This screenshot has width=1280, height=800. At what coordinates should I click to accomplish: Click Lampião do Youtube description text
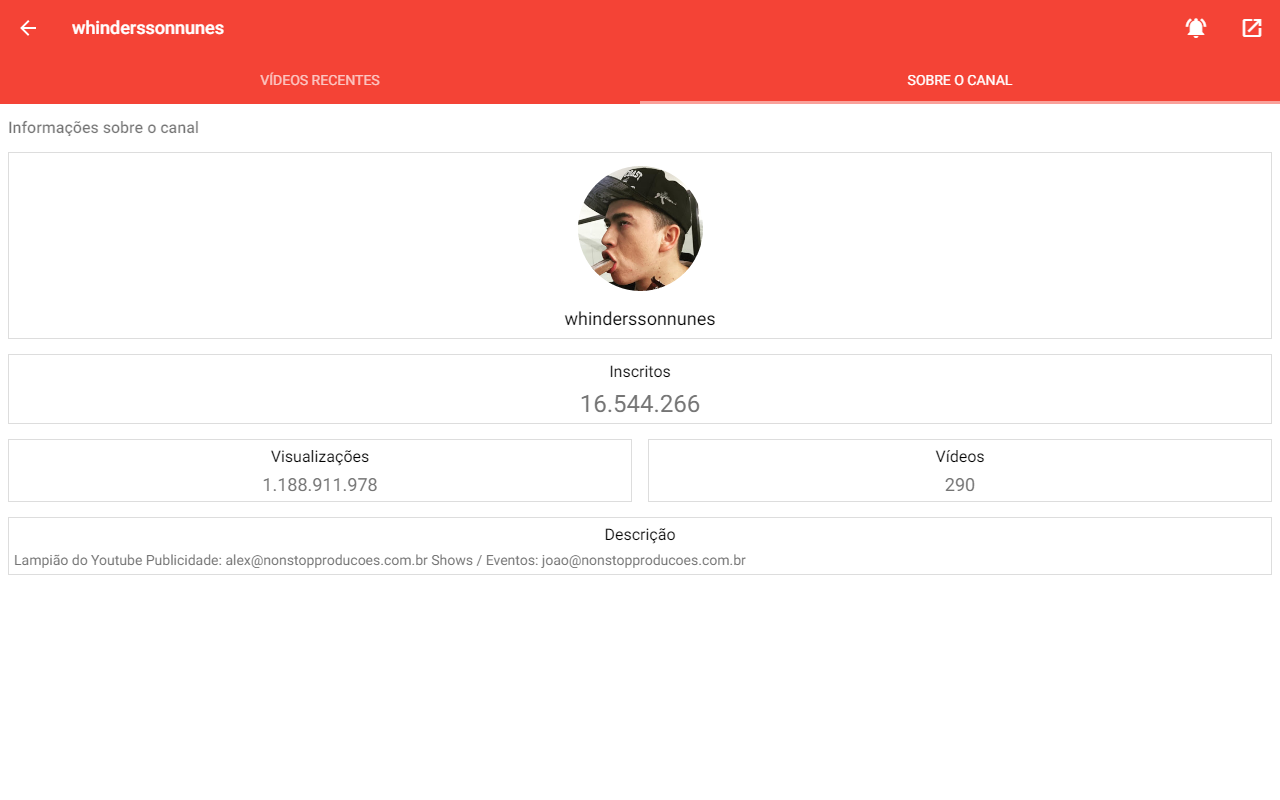(x=78, y=561)
